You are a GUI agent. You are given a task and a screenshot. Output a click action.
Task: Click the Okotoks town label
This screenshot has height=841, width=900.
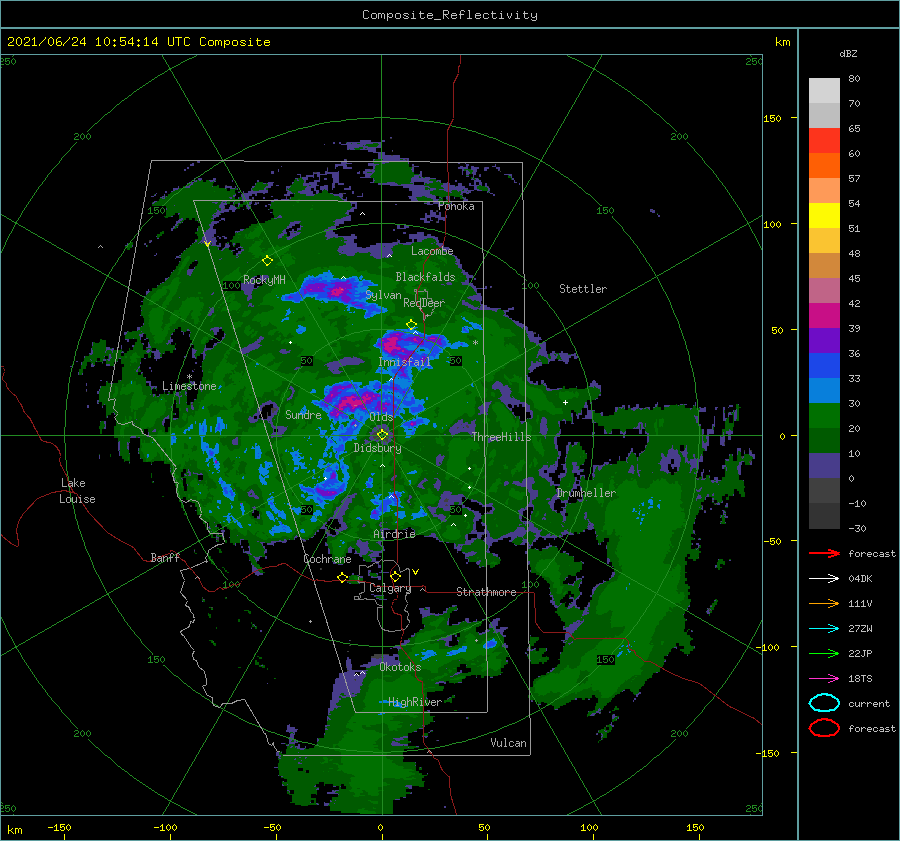click(x=400, y=667)
